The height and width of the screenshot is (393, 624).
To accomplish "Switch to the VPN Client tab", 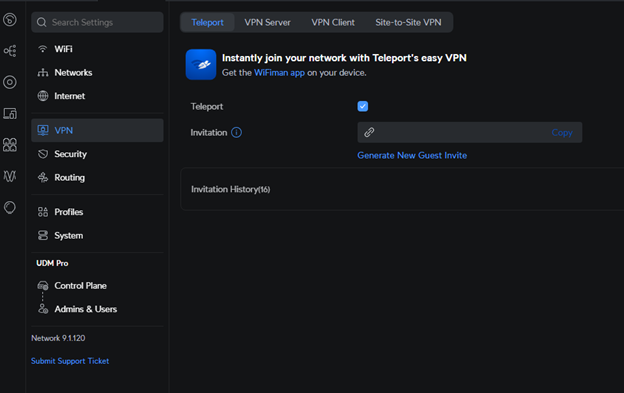I will coord(333,22).
